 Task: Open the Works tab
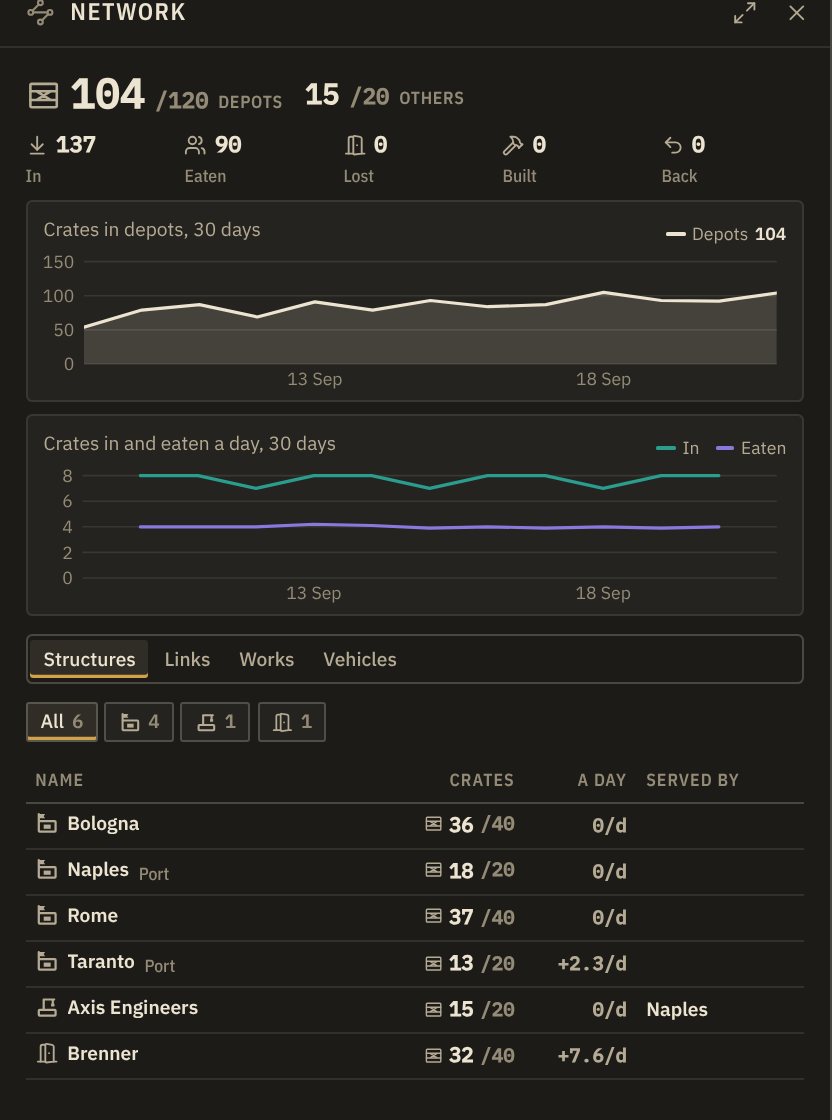(266, 659)
